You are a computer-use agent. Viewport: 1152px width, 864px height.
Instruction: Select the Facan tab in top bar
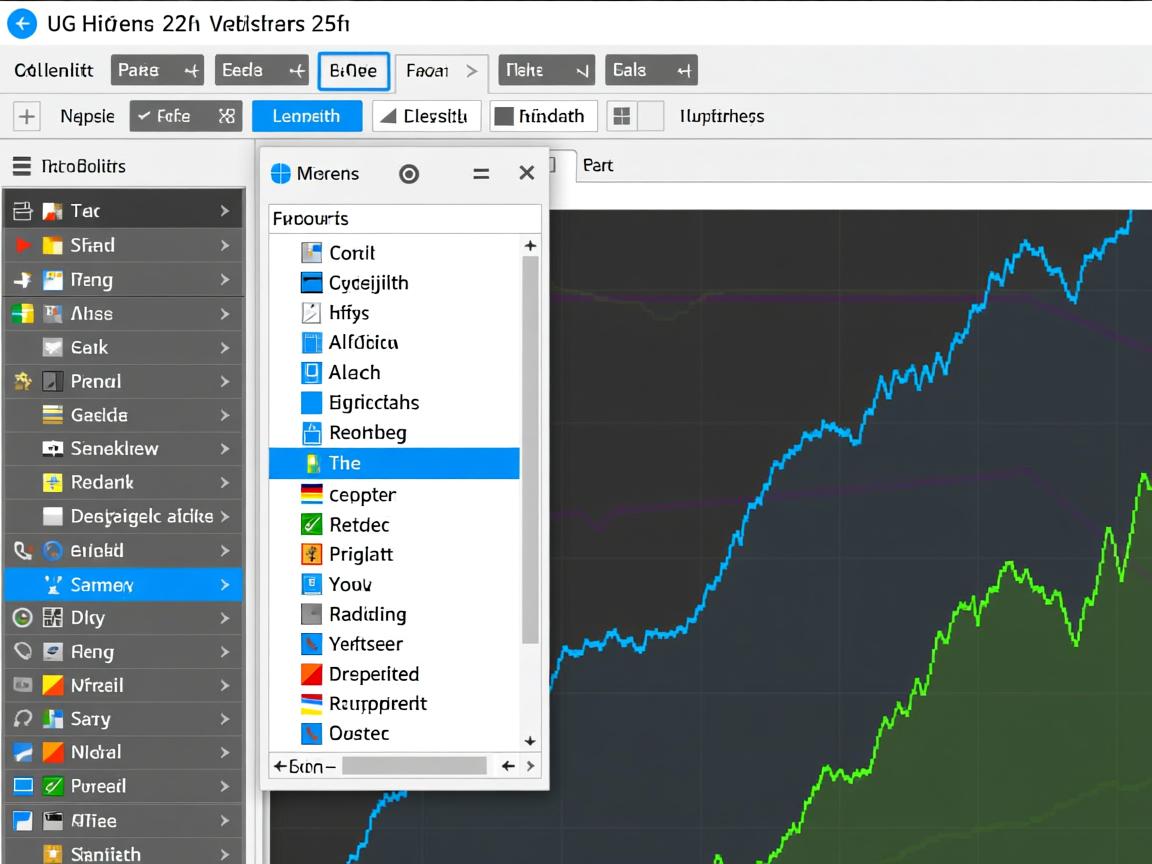pos(441,71)
